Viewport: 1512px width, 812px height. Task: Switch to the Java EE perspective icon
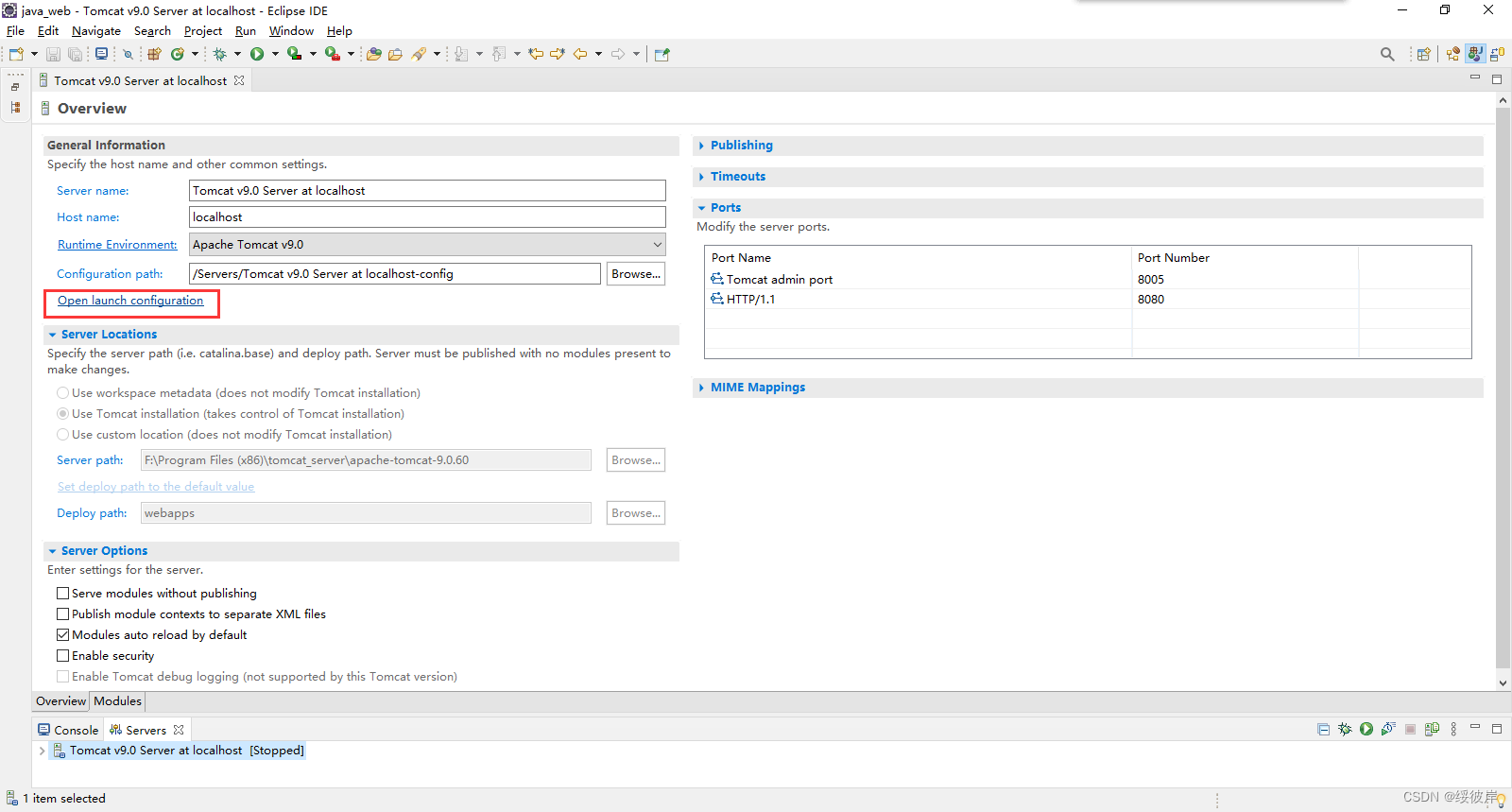point(1453,54)
